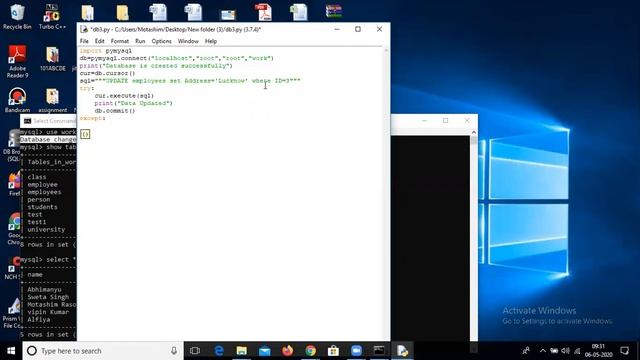Select the assignment desktop file
This screenshot has height=360, width=640.
(52, 100)
